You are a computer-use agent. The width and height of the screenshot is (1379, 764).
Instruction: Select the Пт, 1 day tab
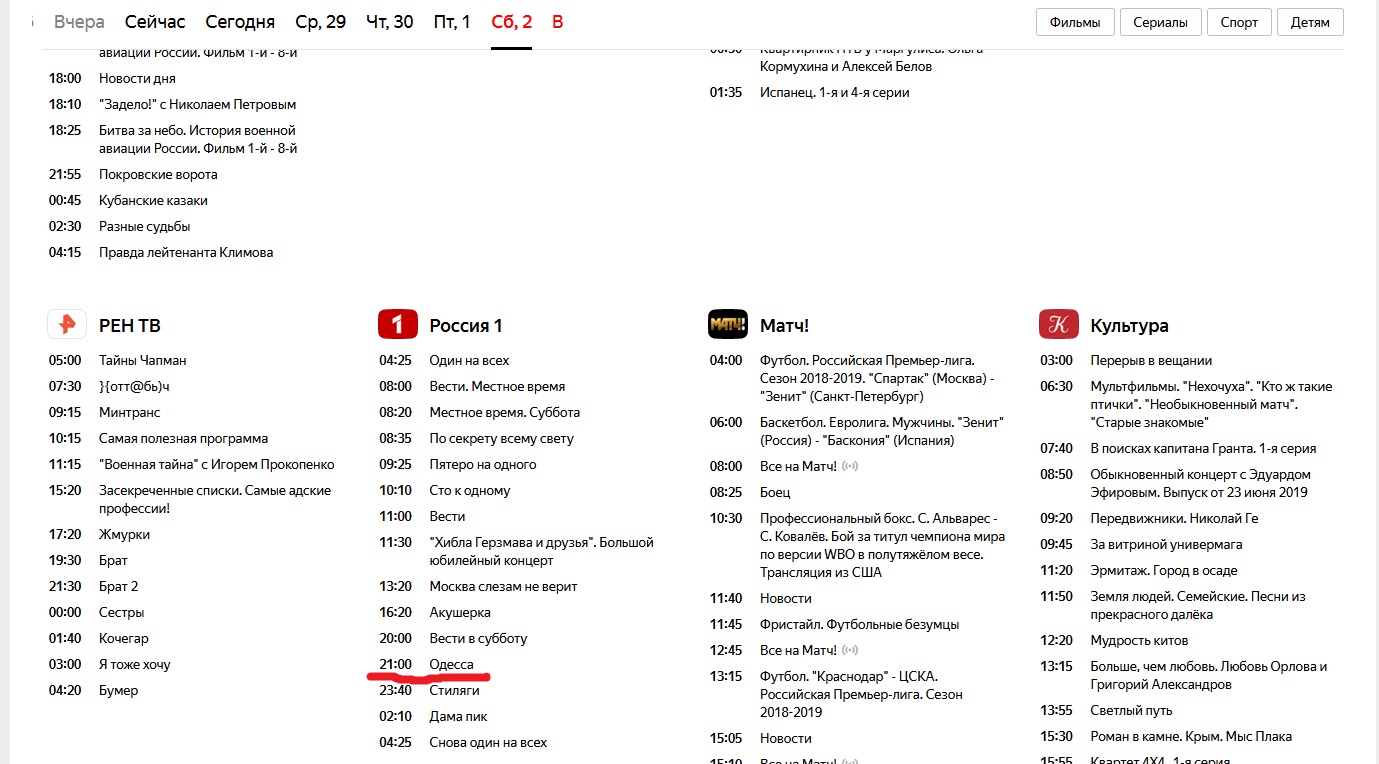click(x=452, y=22)
